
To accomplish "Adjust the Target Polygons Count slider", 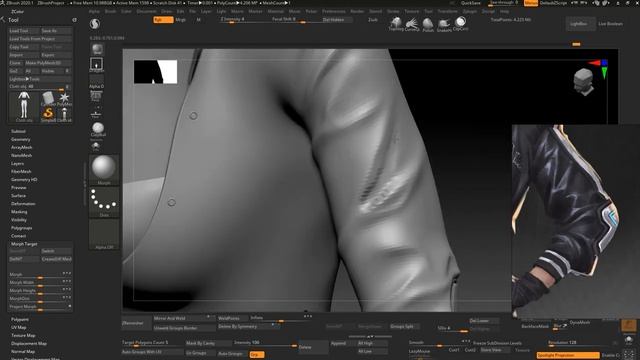I will (x=152, y=343).
